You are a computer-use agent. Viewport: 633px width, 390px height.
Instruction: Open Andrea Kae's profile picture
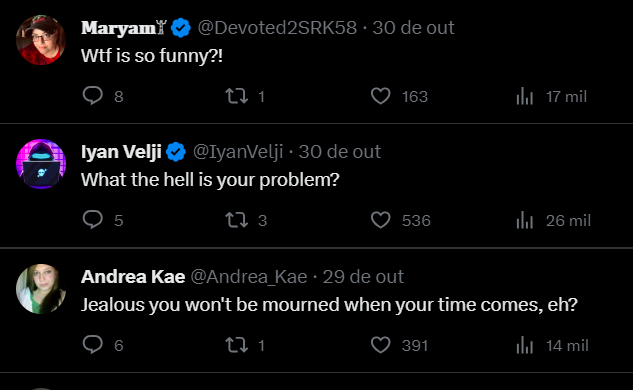click(41, 289)
